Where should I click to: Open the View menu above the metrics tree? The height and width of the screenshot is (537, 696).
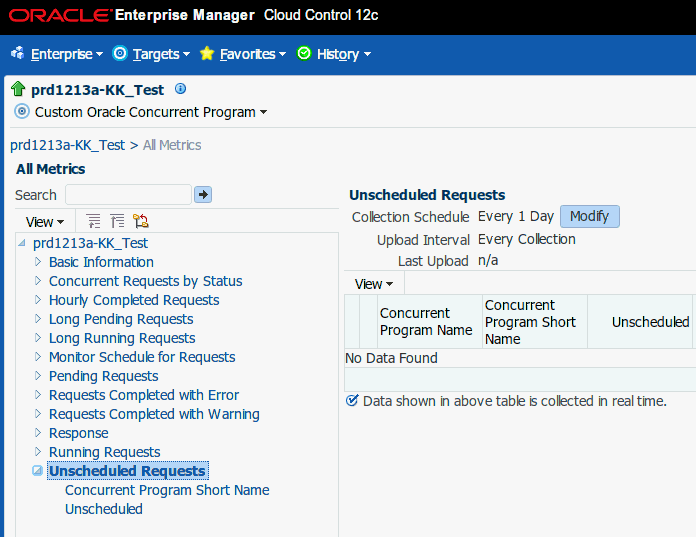tap(44, 221)
